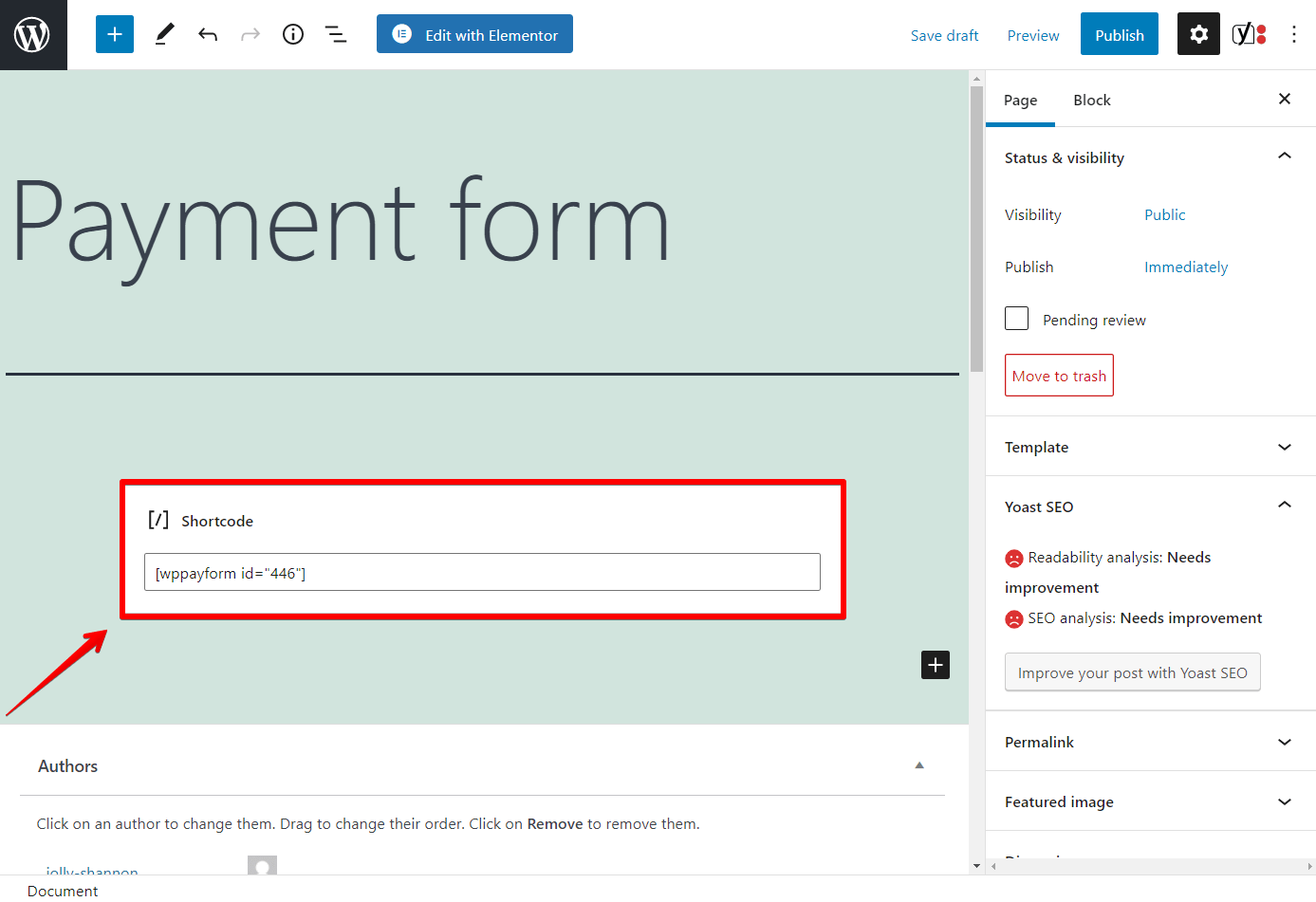This screenshot has height=902, width=1316.
Task: Switch to the Block tab
Action: coord(1091,100)
